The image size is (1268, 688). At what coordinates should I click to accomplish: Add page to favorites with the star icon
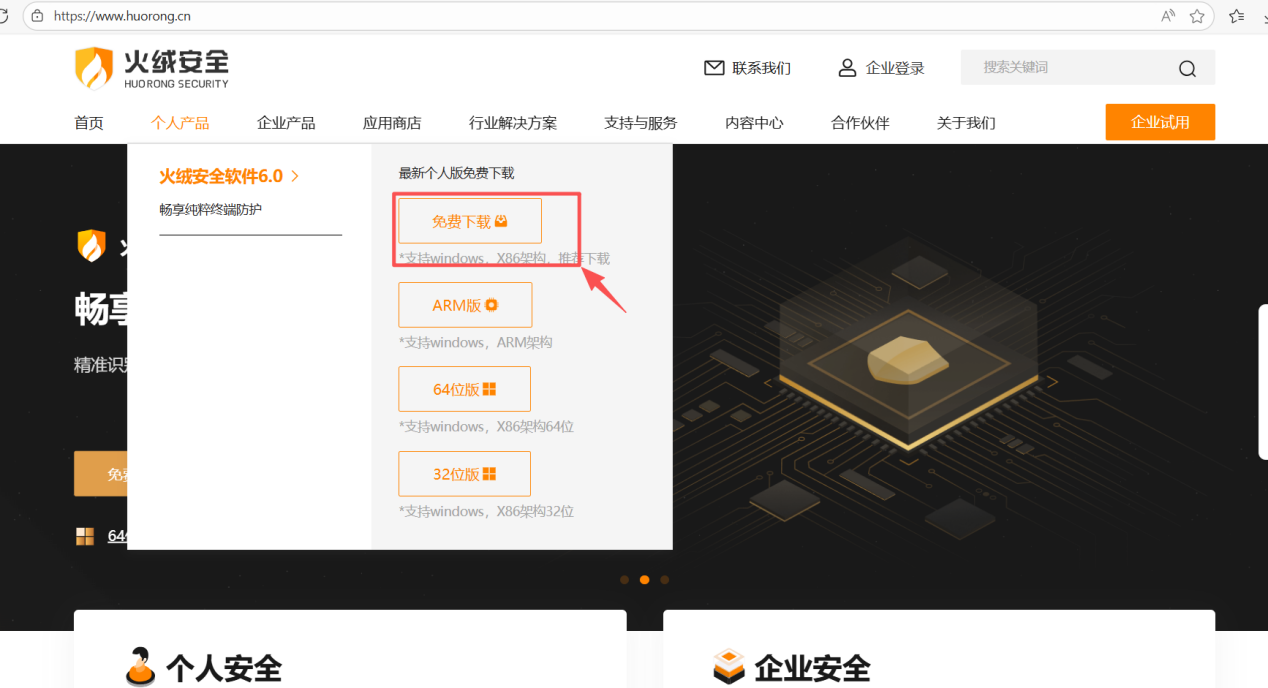tap(1197, 16)
